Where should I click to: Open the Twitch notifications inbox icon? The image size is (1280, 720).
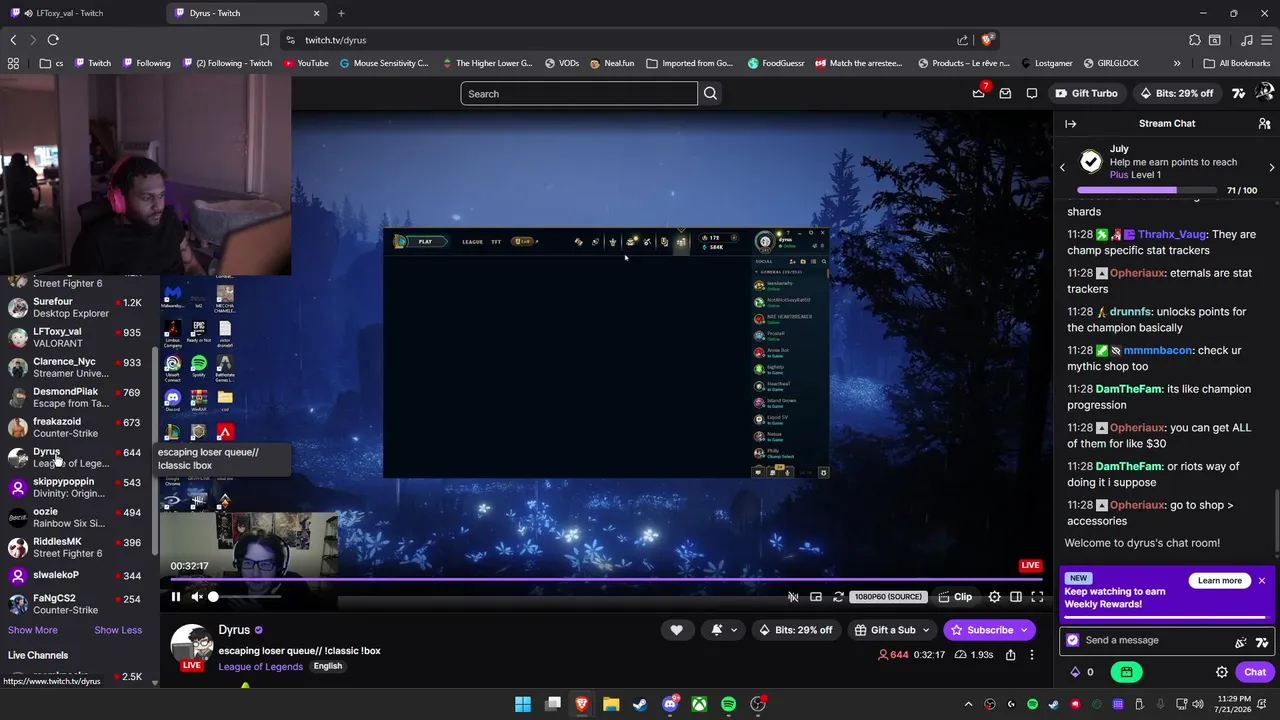(x=1005, y=93)
